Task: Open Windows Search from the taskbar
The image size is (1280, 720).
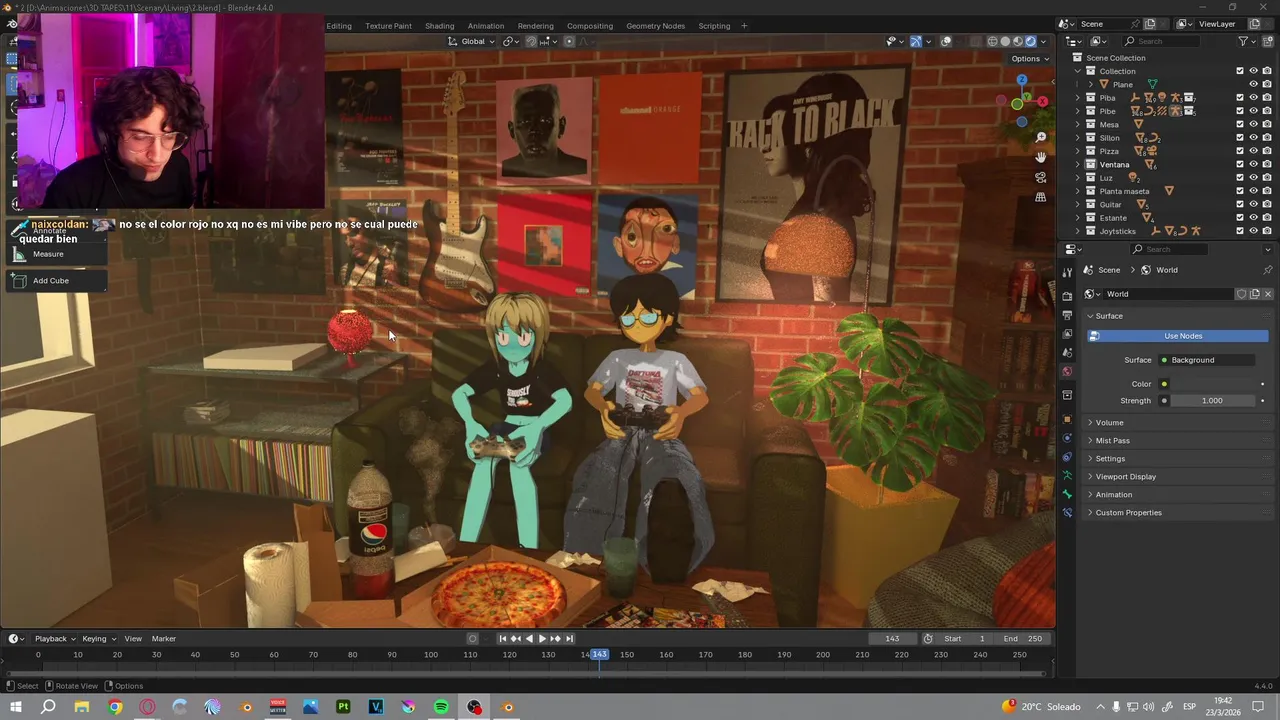Action: click(x=48, y=707)
